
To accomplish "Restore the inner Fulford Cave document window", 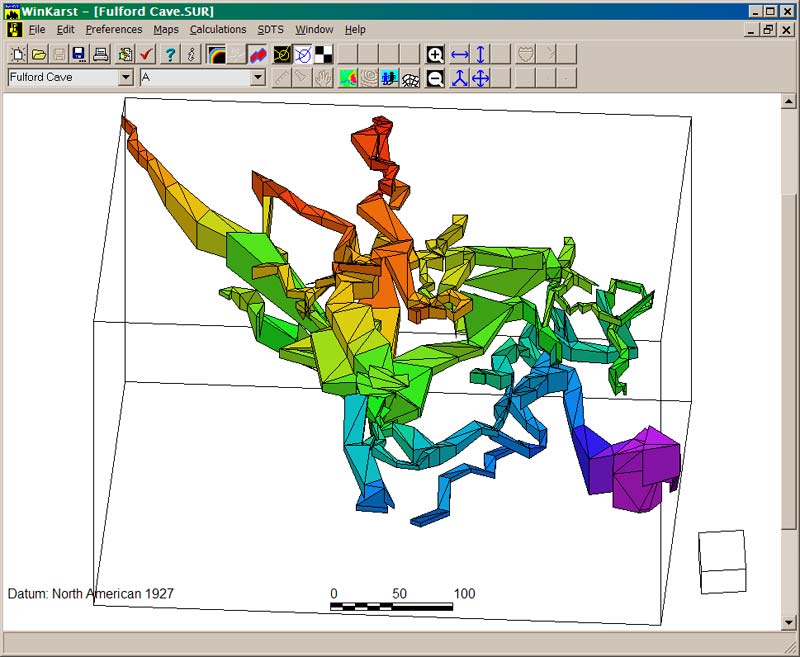I will [768, 30].
